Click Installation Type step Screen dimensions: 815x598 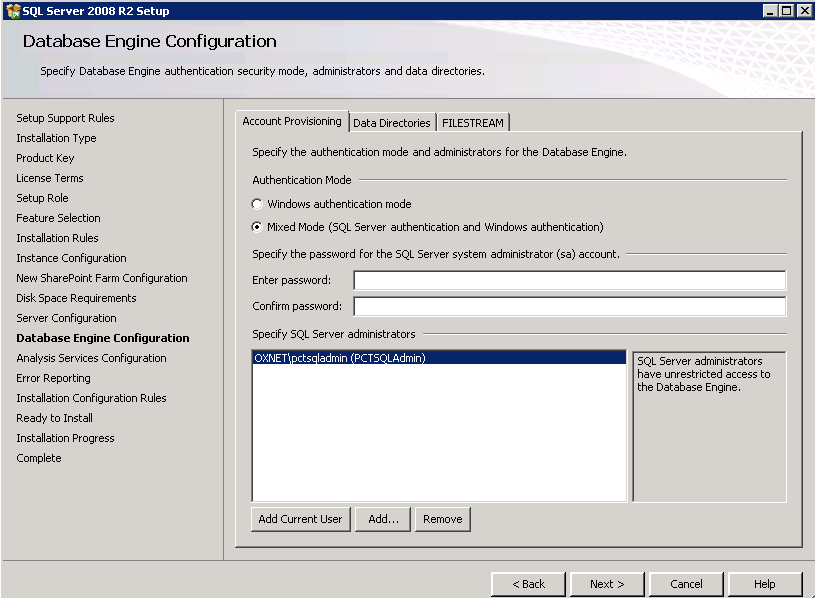pyautogui.click(x=56, y=138)
